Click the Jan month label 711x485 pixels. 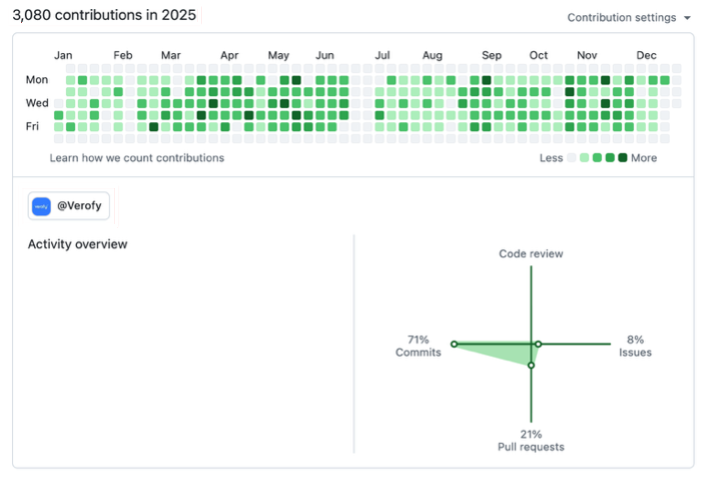pyautogui.click(x=63, y=55)
